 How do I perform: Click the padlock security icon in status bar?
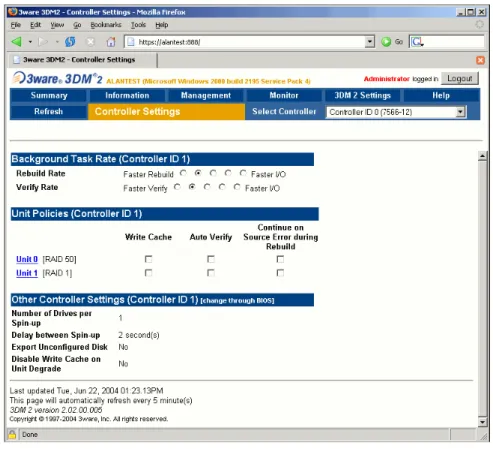coord(12,434)
